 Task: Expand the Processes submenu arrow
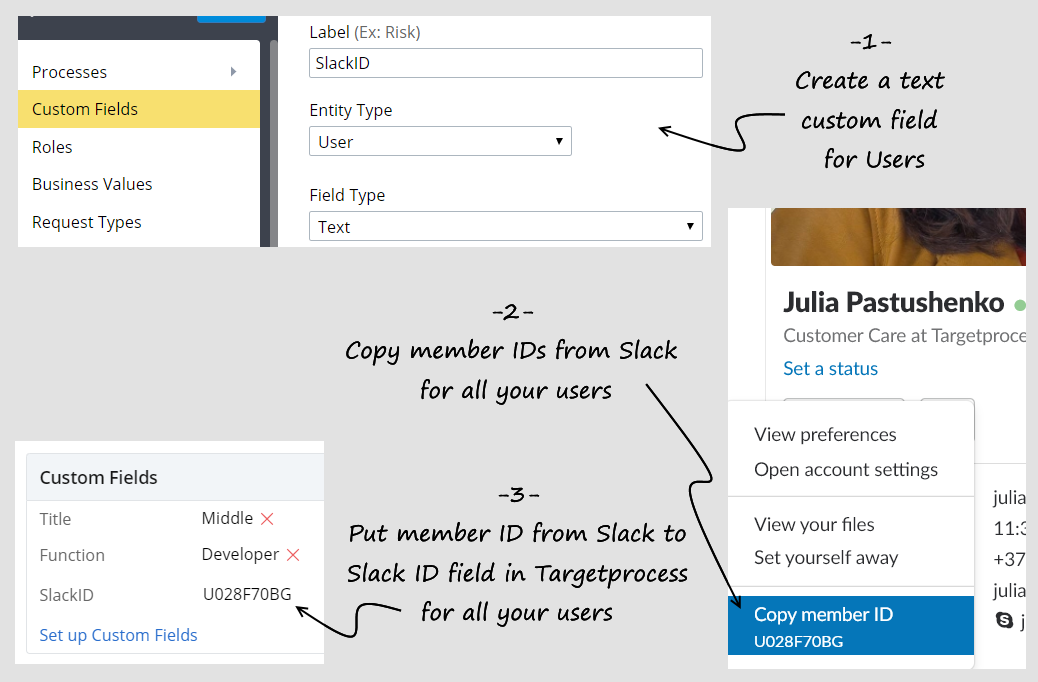[233, 72]
